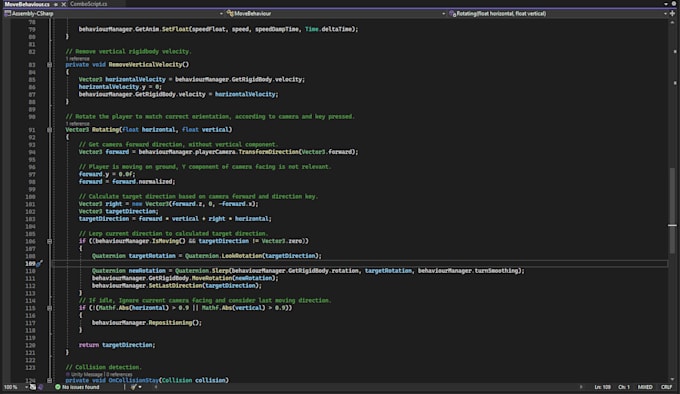Click the SetLastDirection call line

177,286
